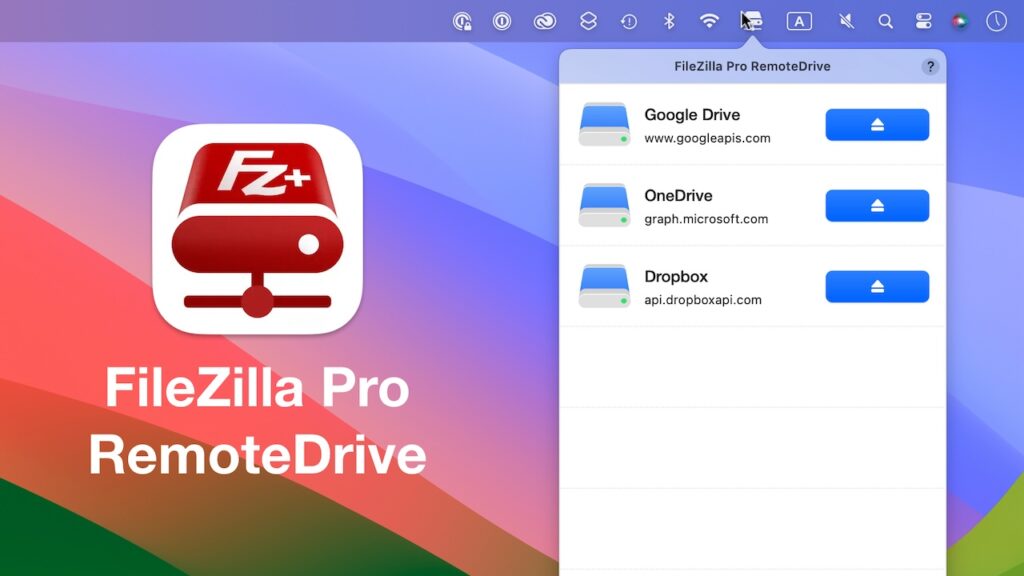1024x576 pixels.
Task: Select the OneDrive list entry
Action: [700, 205]
